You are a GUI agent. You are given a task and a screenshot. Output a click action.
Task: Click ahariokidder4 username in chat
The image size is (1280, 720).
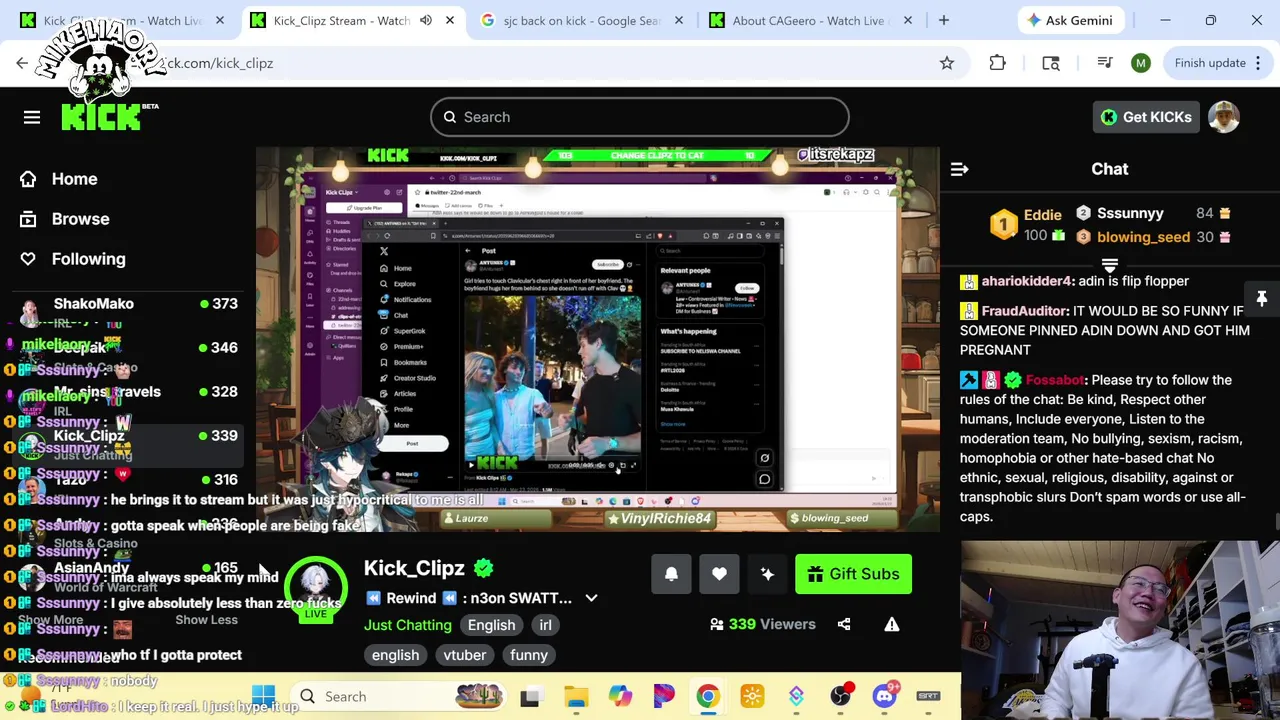click(1027, 281)
